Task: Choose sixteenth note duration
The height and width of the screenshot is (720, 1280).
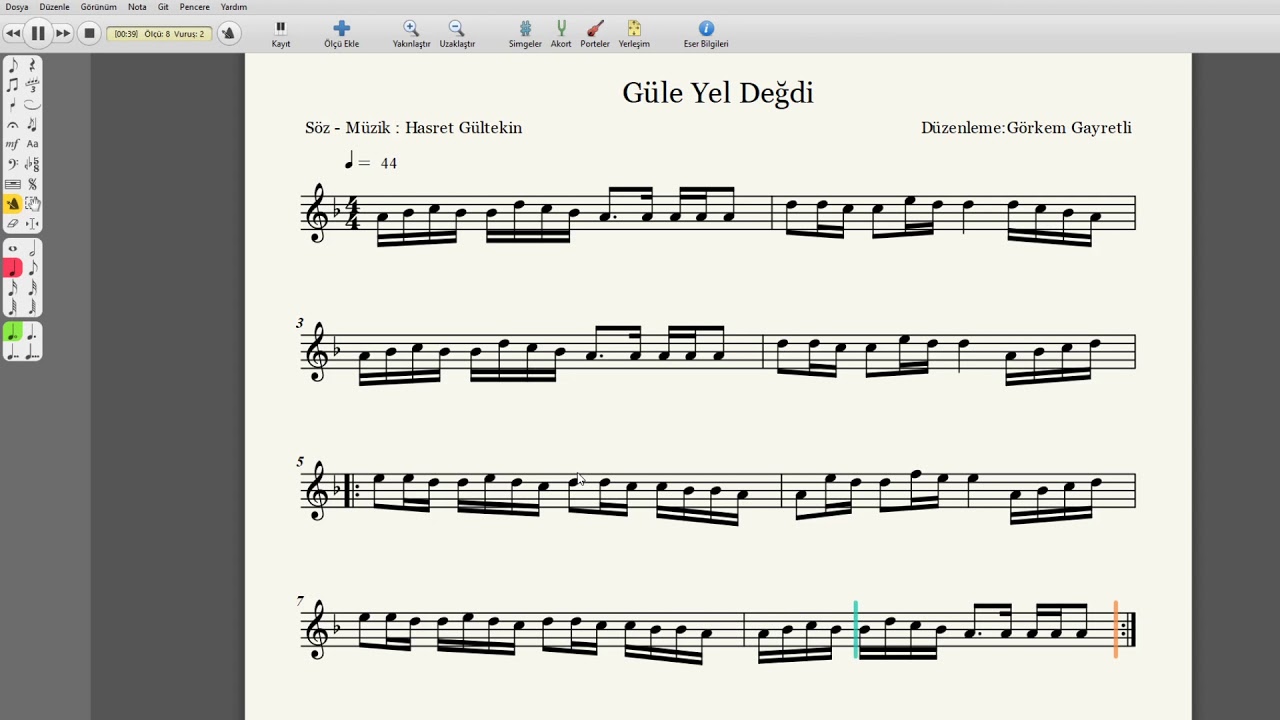Action: point(13,288)
